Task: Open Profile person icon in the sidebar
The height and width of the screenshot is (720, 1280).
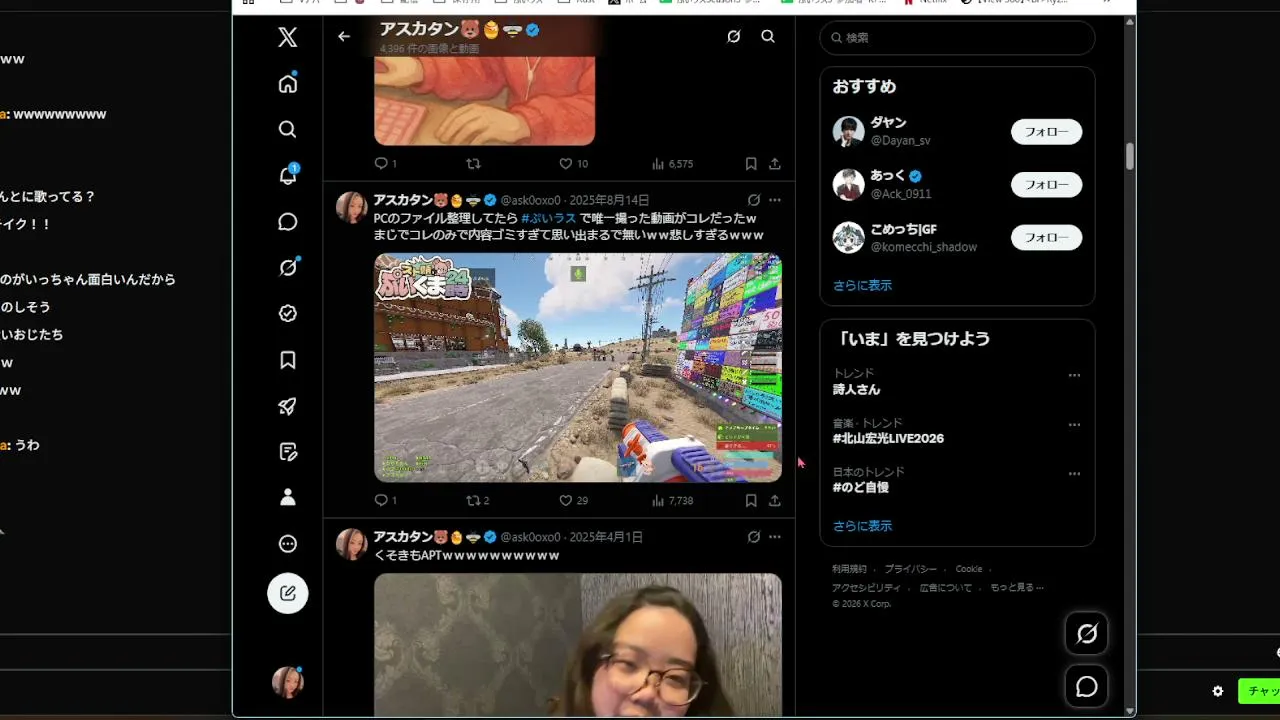Action: (288, 497)
